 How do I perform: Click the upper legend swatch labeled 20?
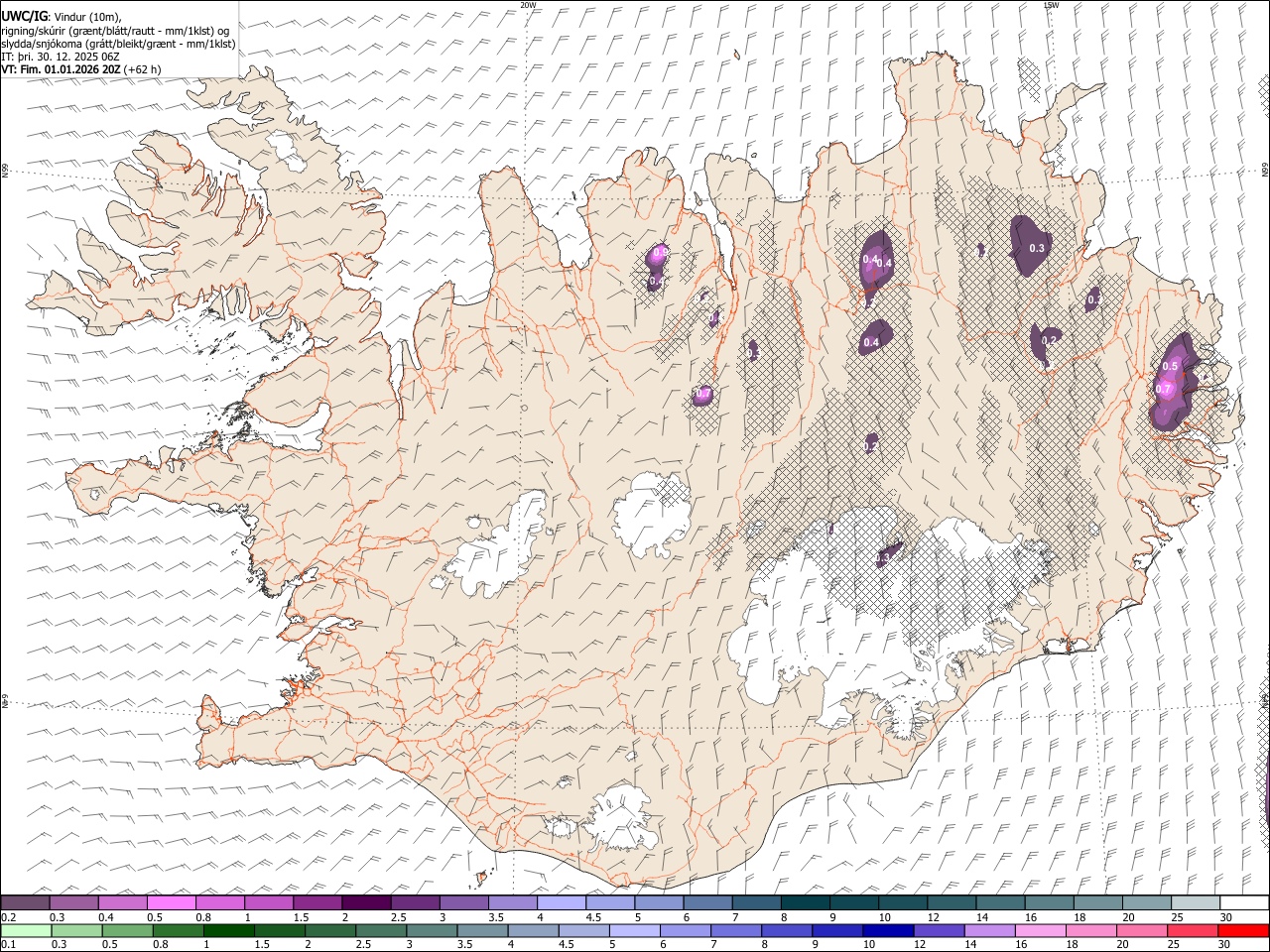(1146, 902)
